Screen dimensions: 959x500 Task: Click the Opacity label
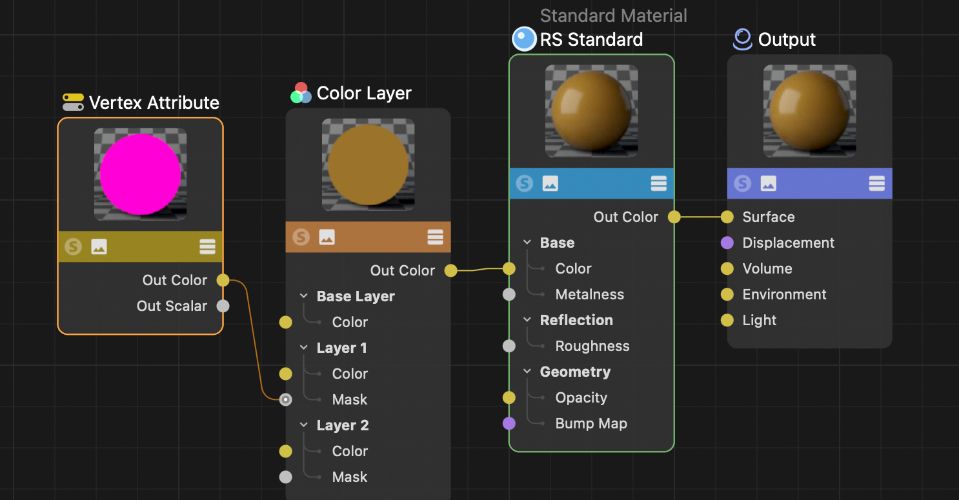[581, 398]
